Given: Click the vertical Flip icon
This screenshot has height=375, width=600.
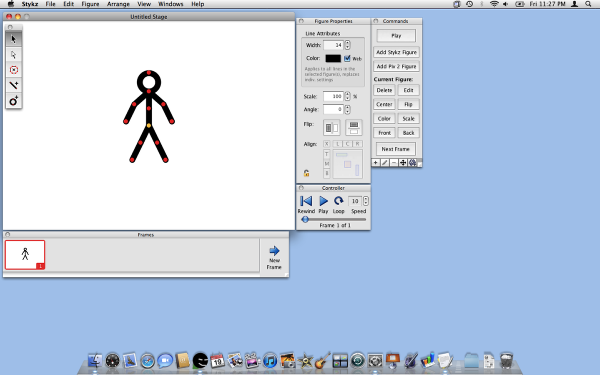Looking at the screenshot, I should tap(354, 128).
